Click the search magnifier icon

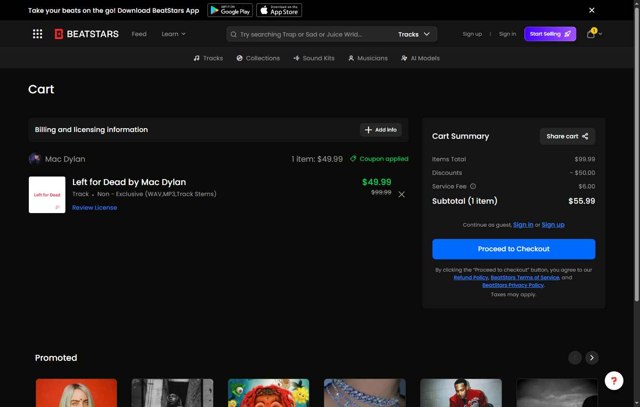point(233,34)
